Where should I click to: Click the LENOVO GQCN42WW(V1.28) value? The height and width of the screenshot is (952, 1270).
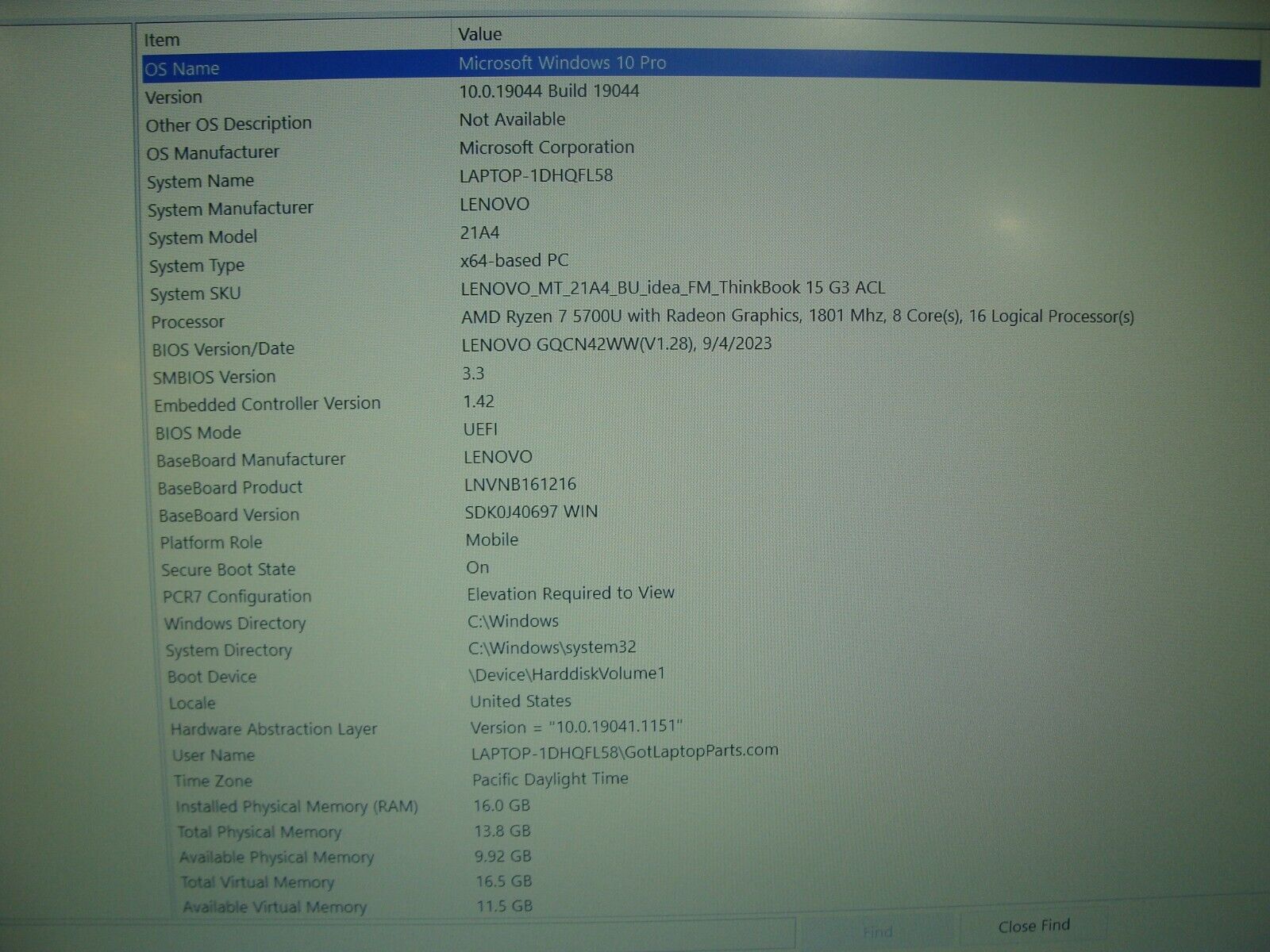click(x=617, y=344)
